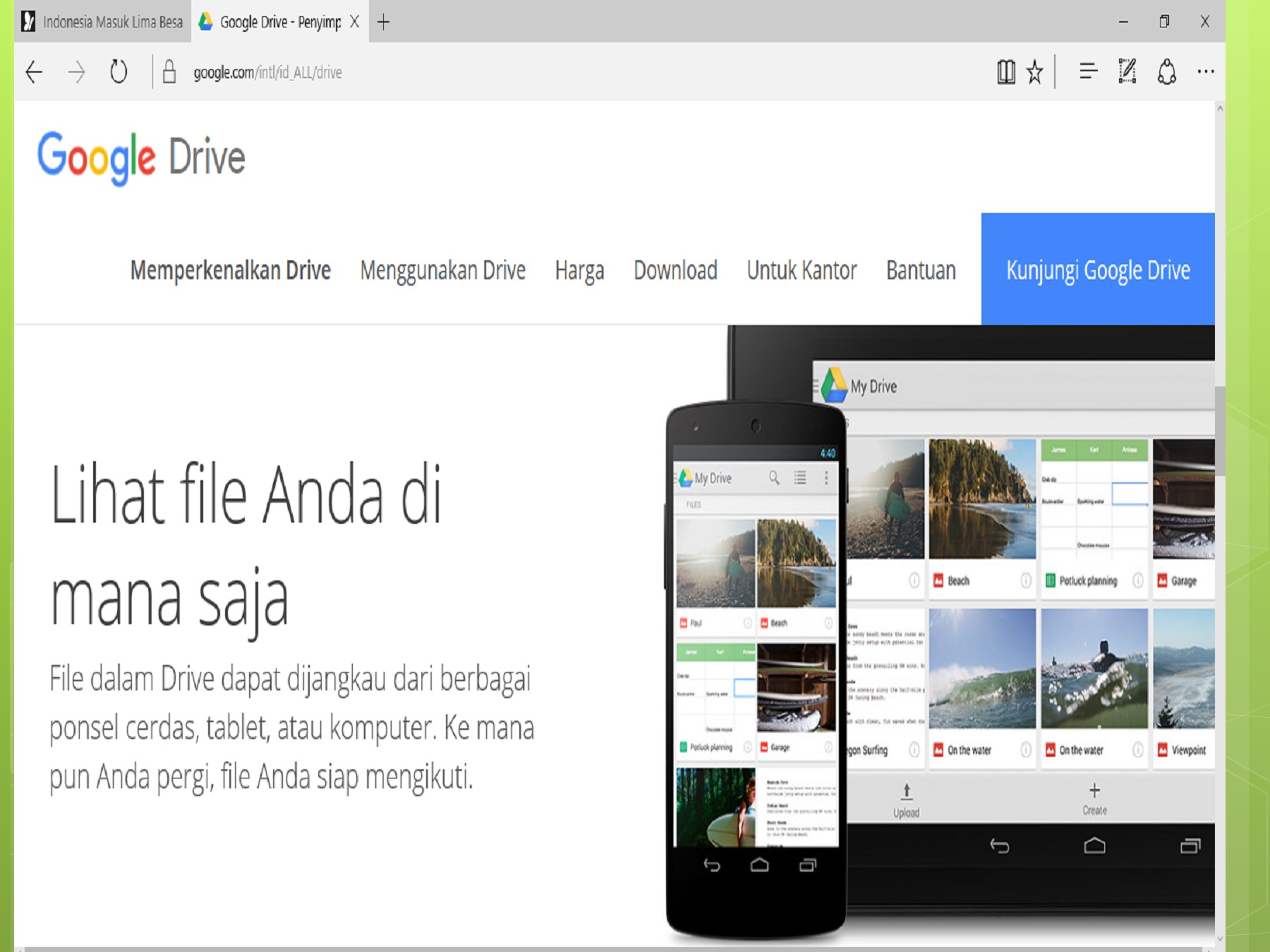Add page to favorites with the star icon
Viewport: 1270px width, 952px height.
1036,72
